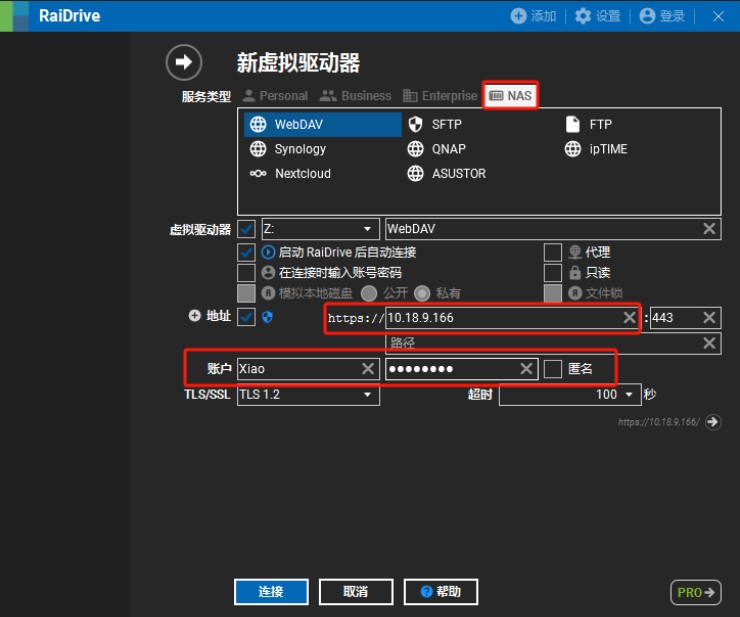The image size is (740, 617).
Task: Select FTP service type
Action: click(589, 125)
